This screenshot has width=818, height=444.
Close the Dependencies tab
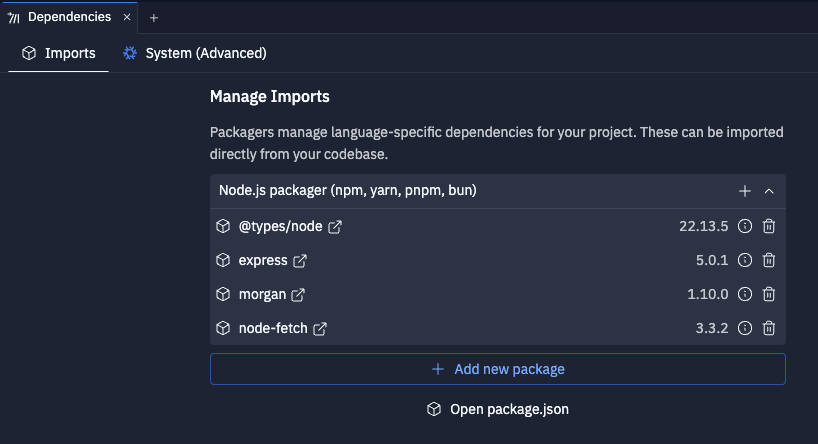(x=127, y=17)
